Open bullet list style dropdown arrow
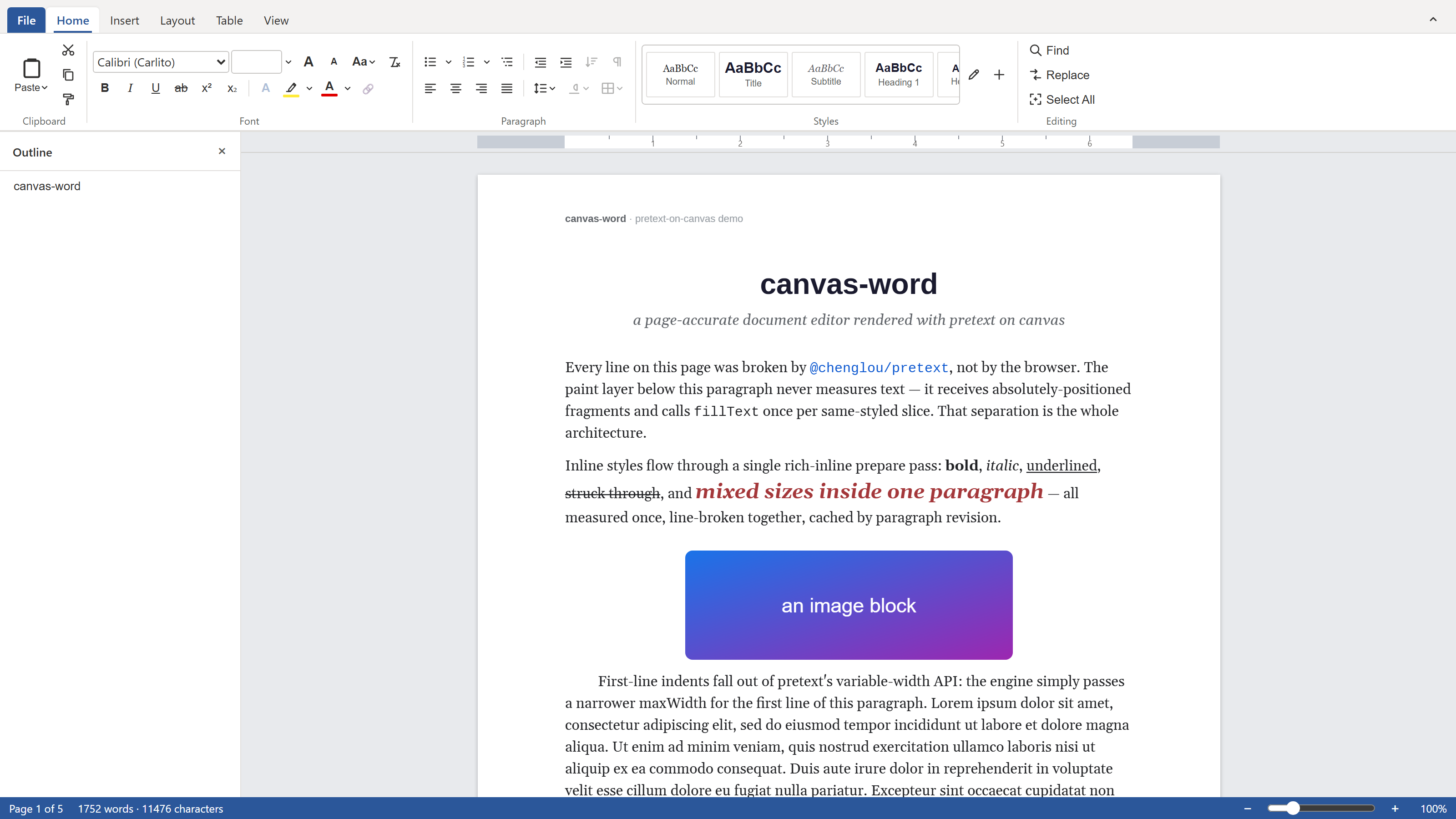 tap(448, 62)
